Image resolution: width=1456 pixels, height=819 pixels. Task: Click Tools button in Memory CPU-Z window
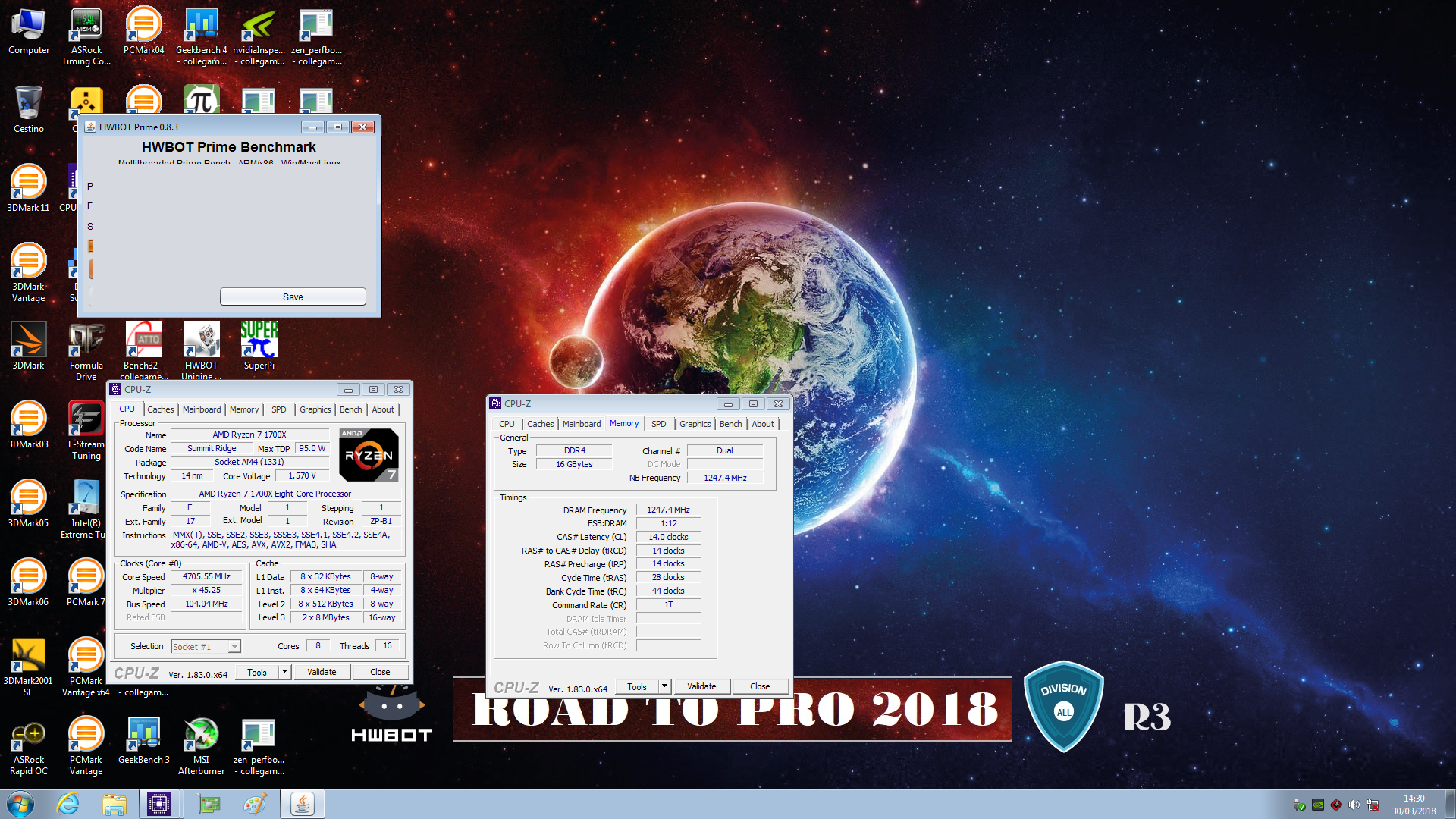(637, 686)
